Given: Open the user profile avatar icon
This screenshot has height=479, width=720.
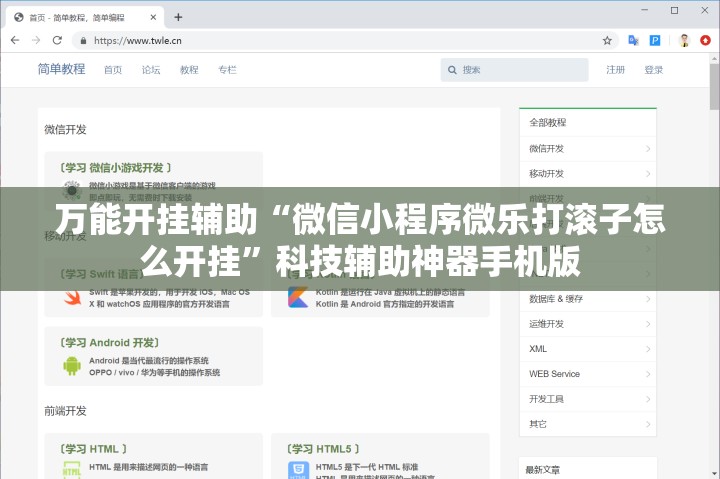Looking at the screenshot, I should click(x=684, y=40).
